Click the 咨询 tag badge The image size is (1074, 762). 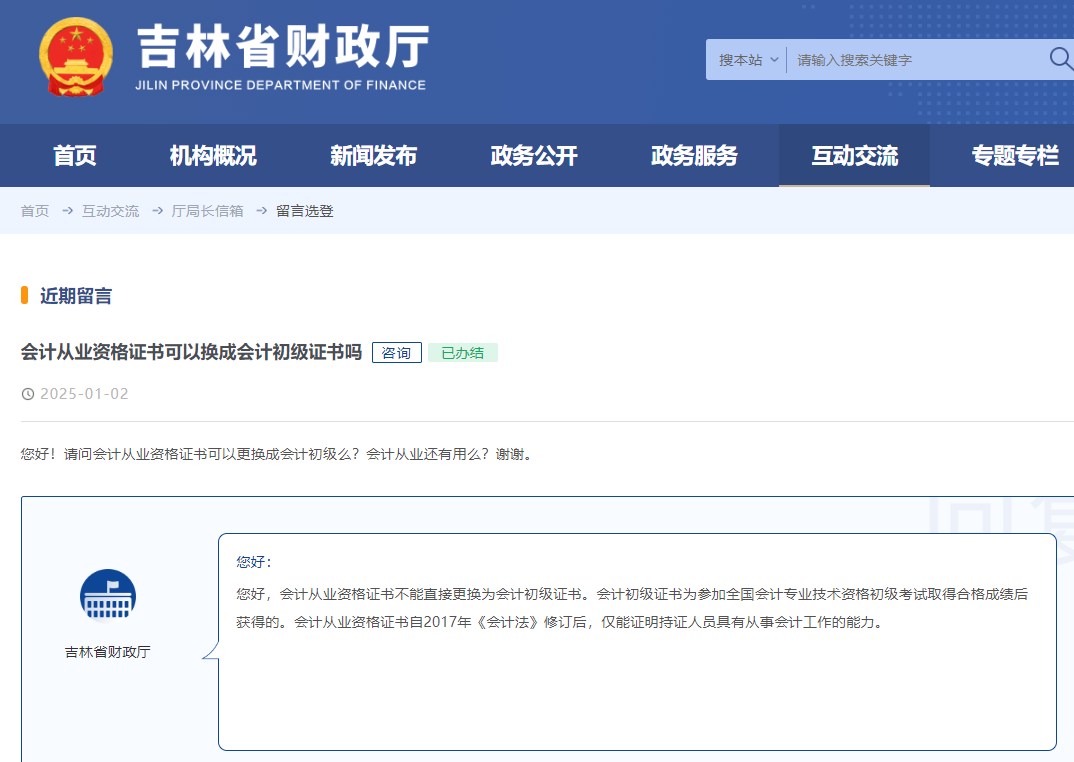(x=397, y=353)
